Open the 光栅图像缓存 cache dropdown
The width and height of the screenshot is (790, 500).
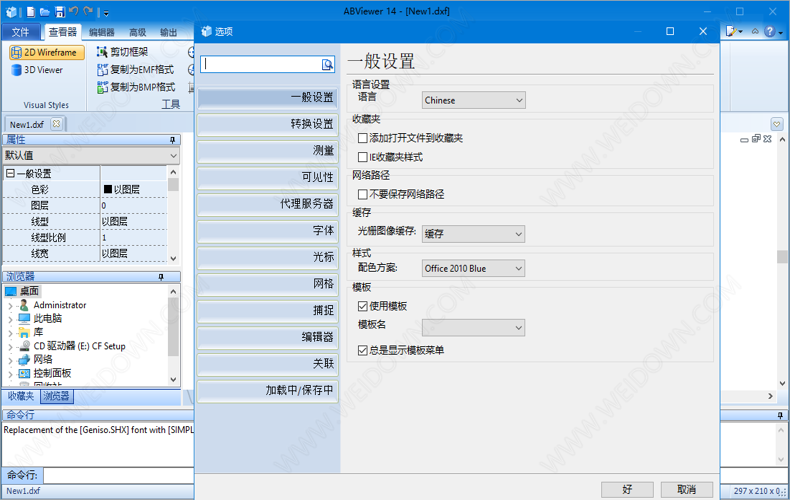tap(473, 234)
